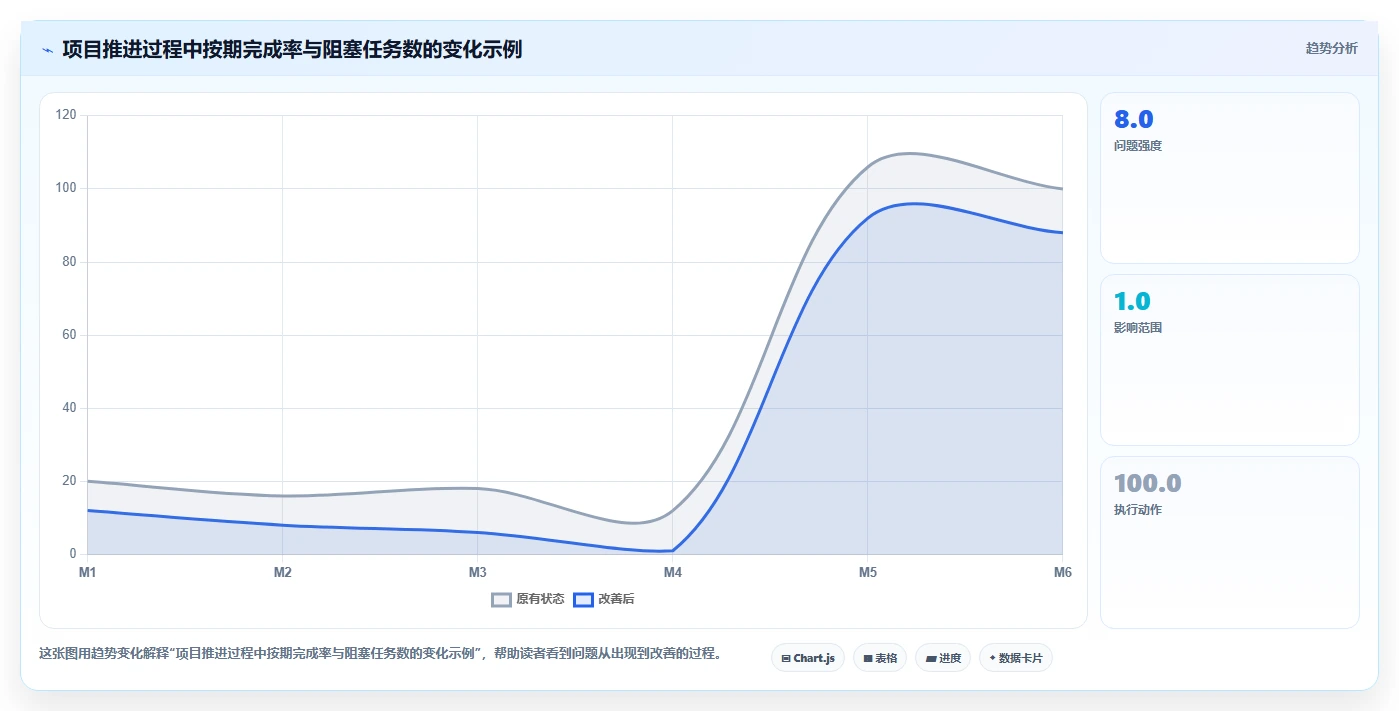Click the M4 axis label
Screen dimensions: 1399x711
[x=673, y=573]
